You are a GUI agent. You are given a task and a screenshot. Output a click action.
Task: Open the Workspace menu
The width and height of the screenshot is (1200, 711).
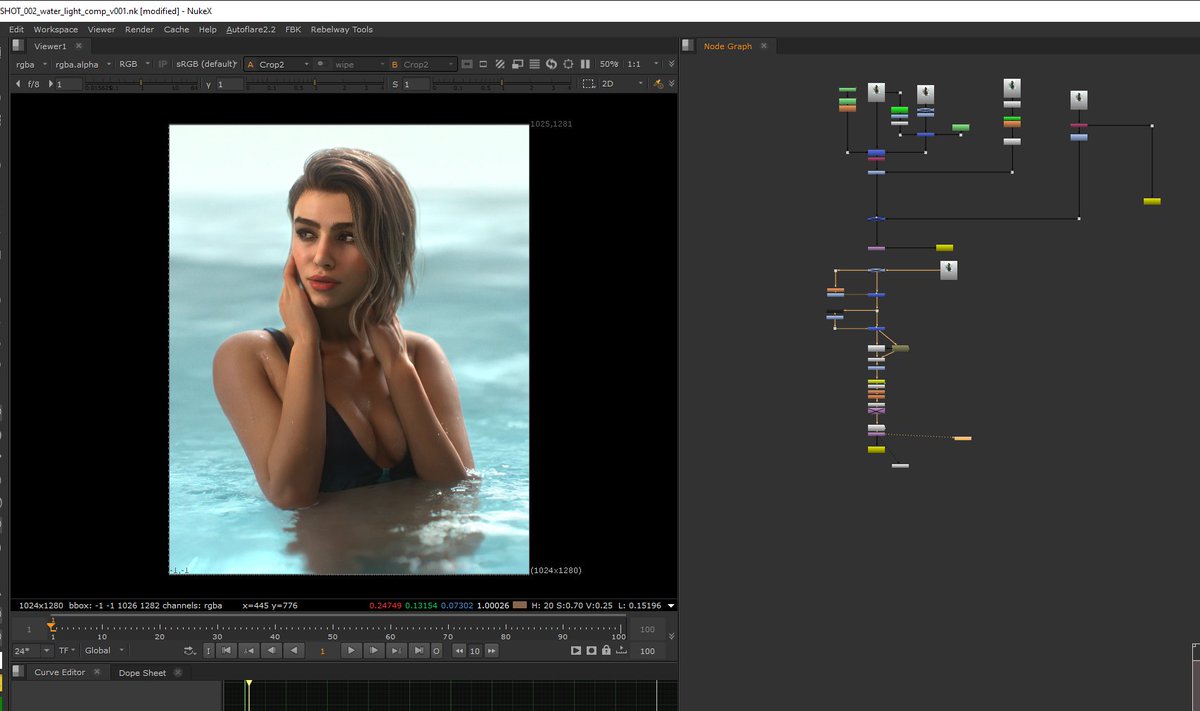tap(56, 30)
